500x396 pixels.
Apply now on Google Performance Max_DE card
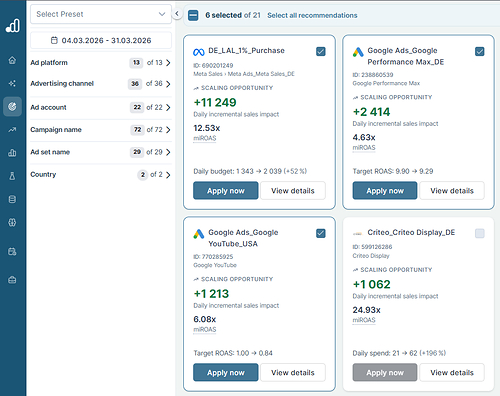pos(385,191)
